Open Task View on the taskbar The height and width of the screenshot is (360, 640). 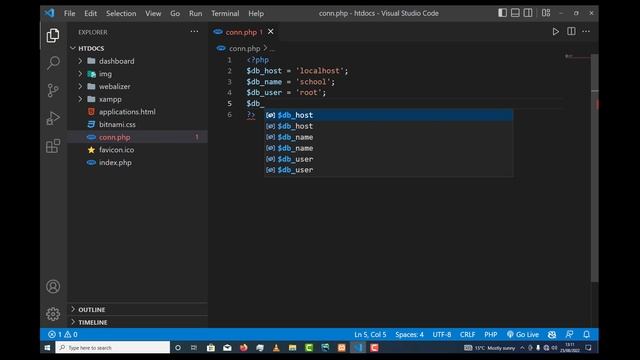194,347
